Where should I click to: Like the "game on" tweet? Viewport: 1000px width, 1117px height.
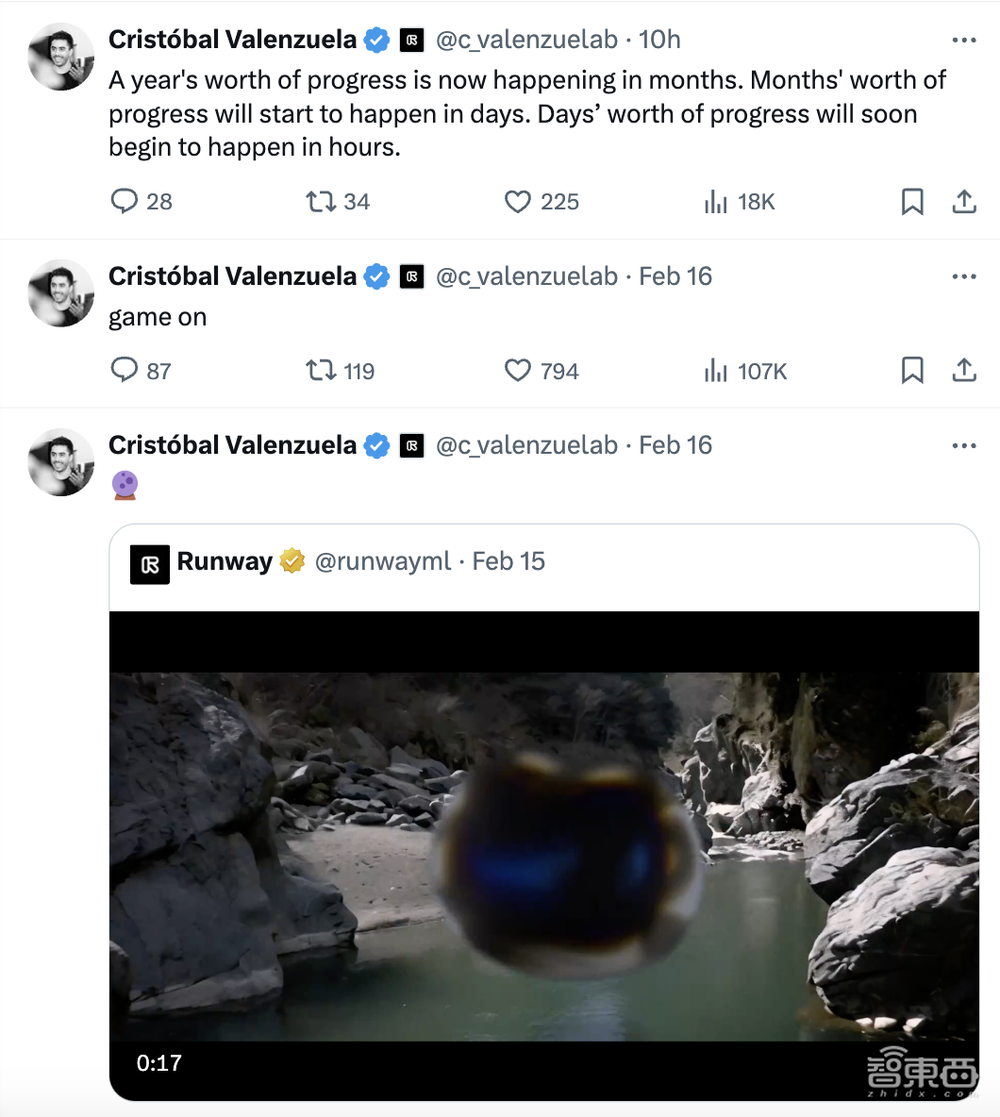(517, 371)
